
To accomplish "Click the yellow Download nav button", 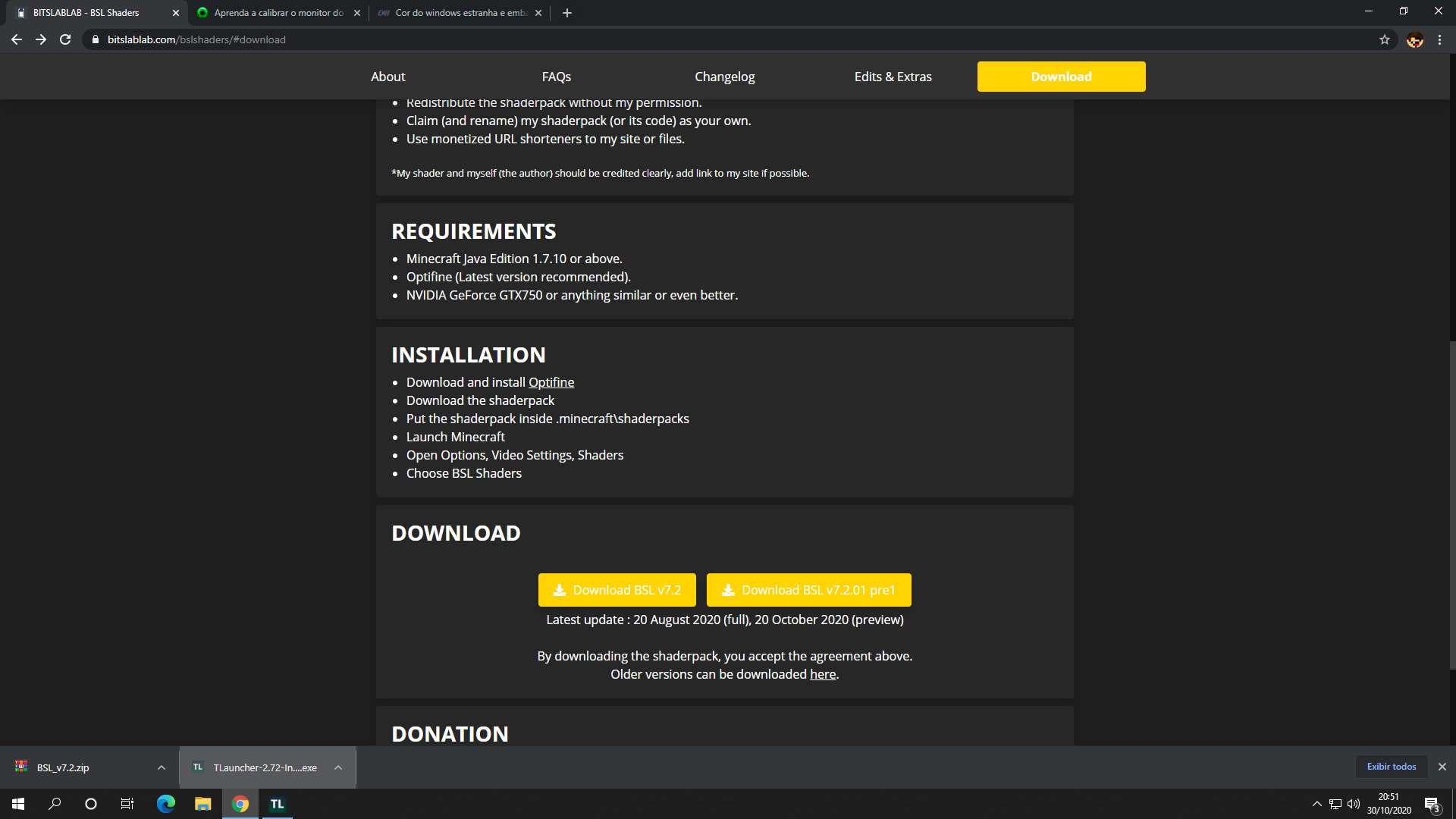I will (x=1062, y=77).
